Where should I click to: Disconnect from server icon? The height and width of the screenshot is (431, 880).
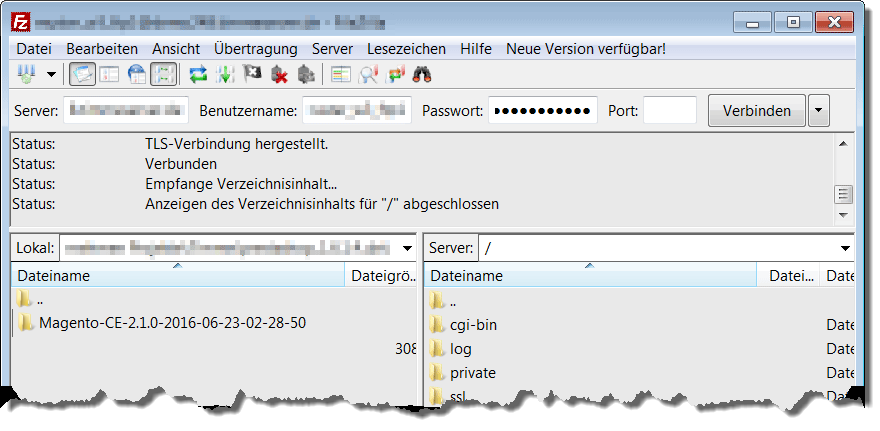click(x=279, y=74)
